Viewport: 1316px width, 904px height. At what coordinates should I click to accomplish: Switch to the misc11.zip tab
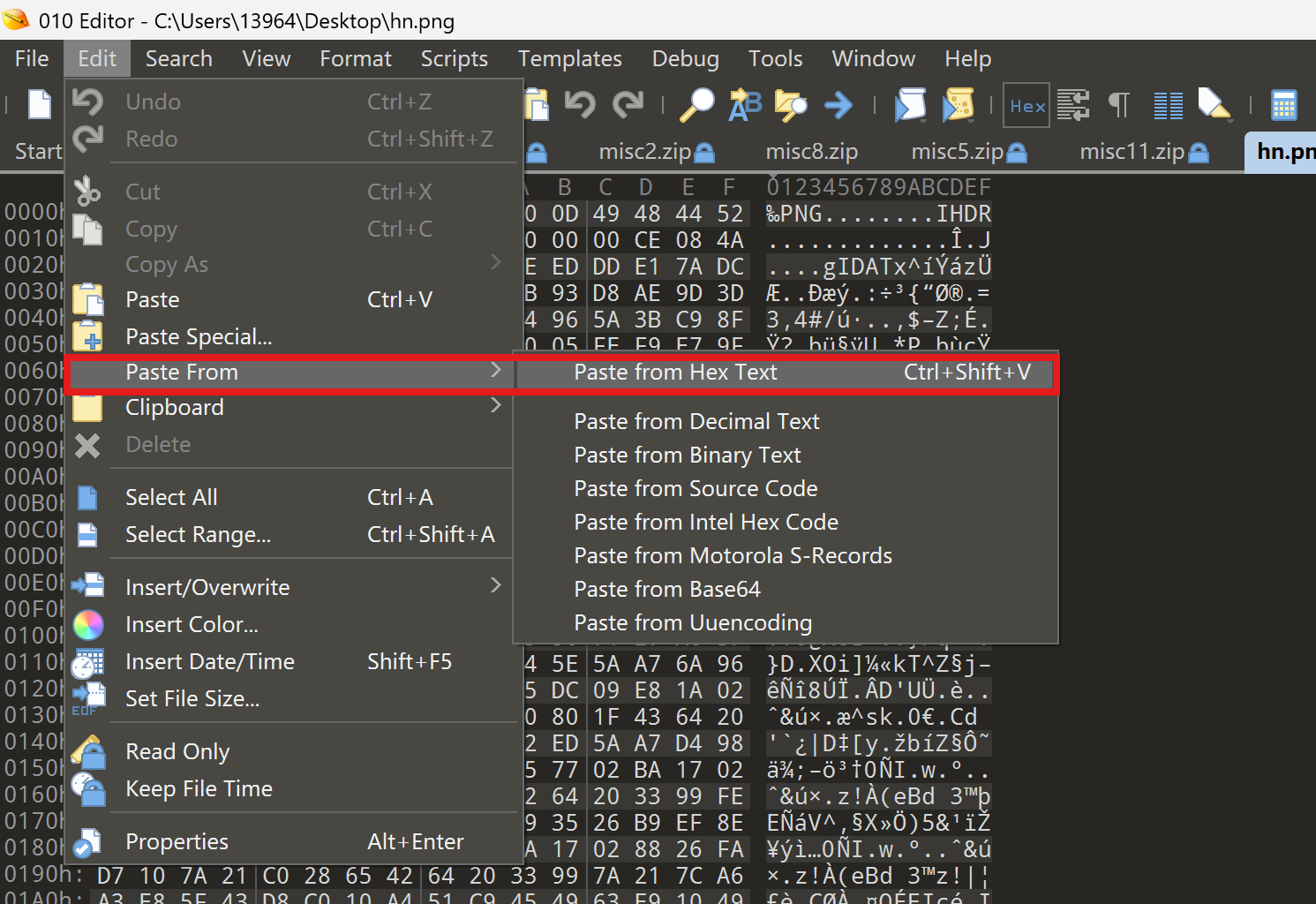[1144, 152]
